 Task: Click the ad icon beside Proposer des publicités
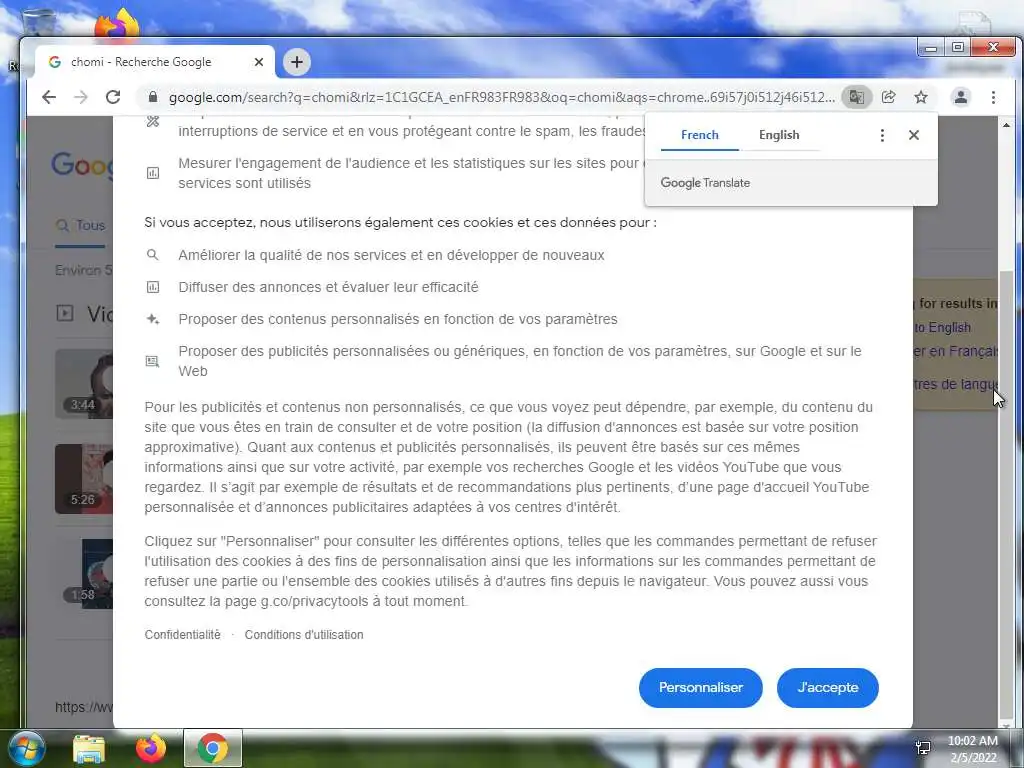tap(152, 361)
